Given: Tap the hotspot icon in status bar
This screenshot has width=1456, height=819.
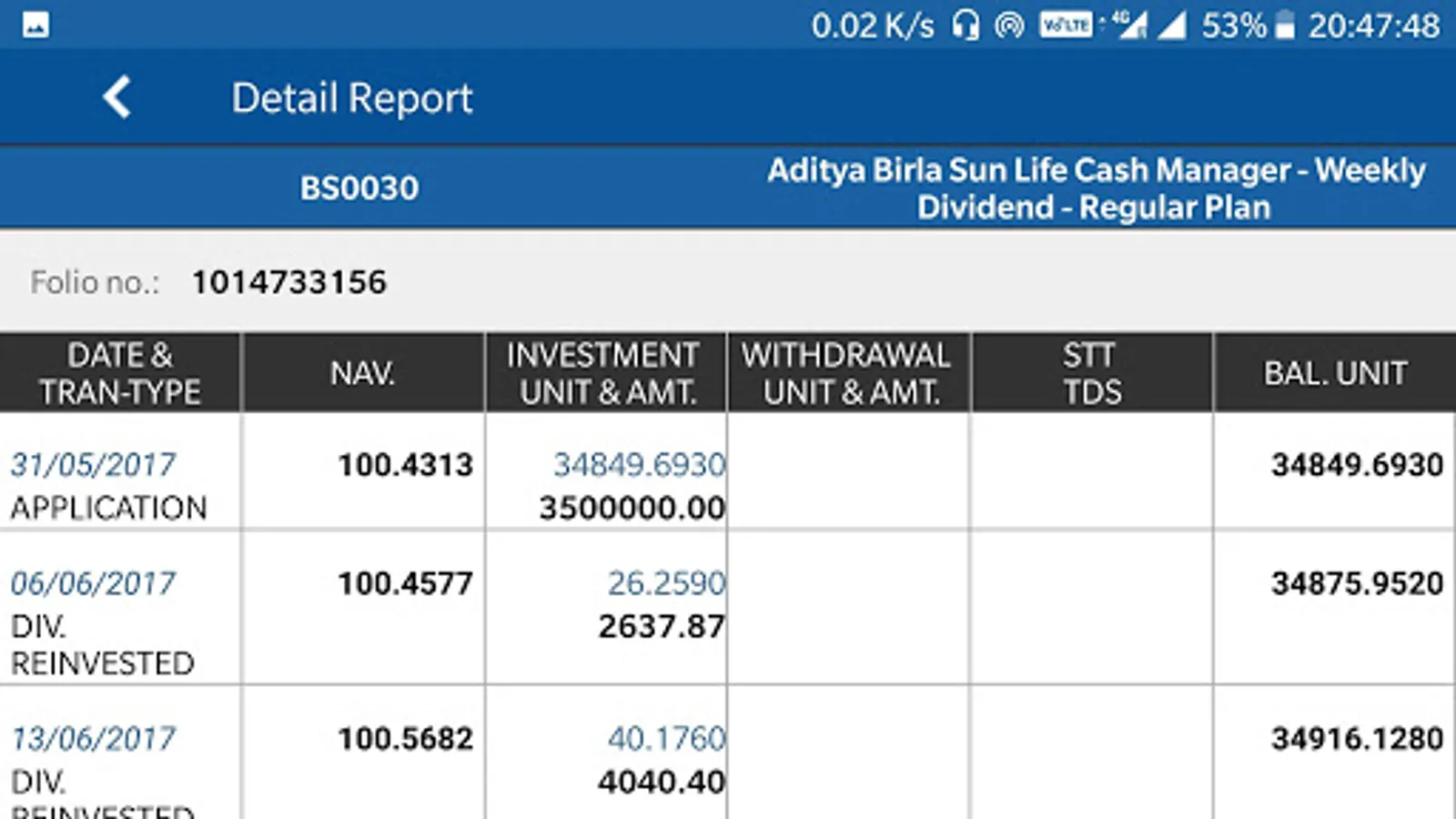Looking at the screenshot, I should click(x=1009, y=25).
